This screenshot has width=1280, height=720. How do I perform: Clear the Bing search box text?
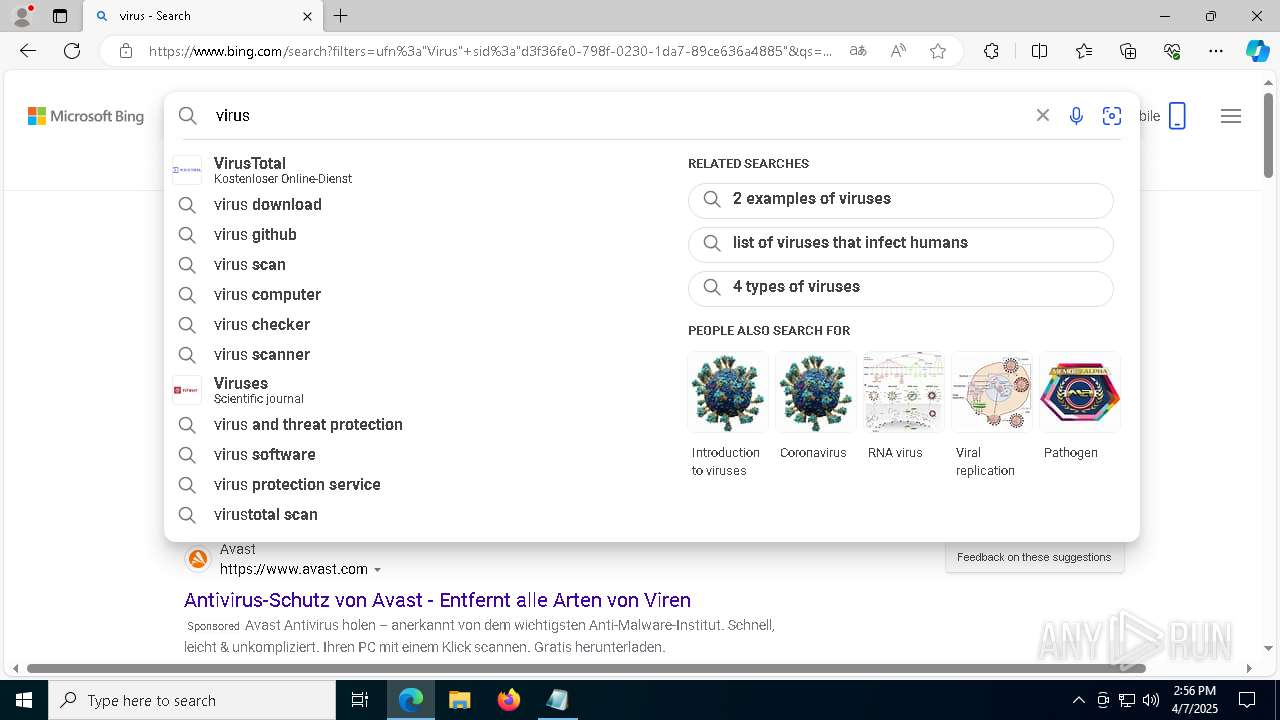[1043, 116]
